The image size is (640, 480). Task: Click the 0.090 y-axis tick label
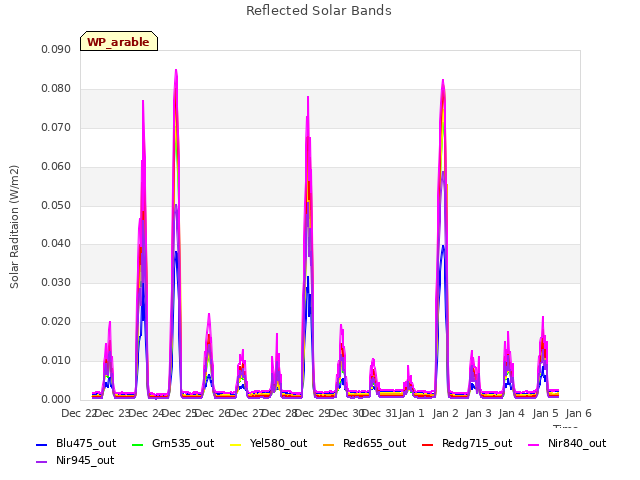(56, 49)
